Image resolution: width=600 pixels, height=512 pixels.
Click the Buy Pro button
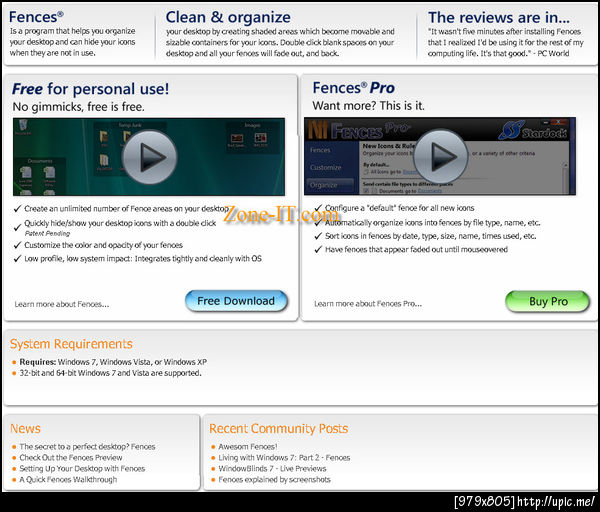548,302
